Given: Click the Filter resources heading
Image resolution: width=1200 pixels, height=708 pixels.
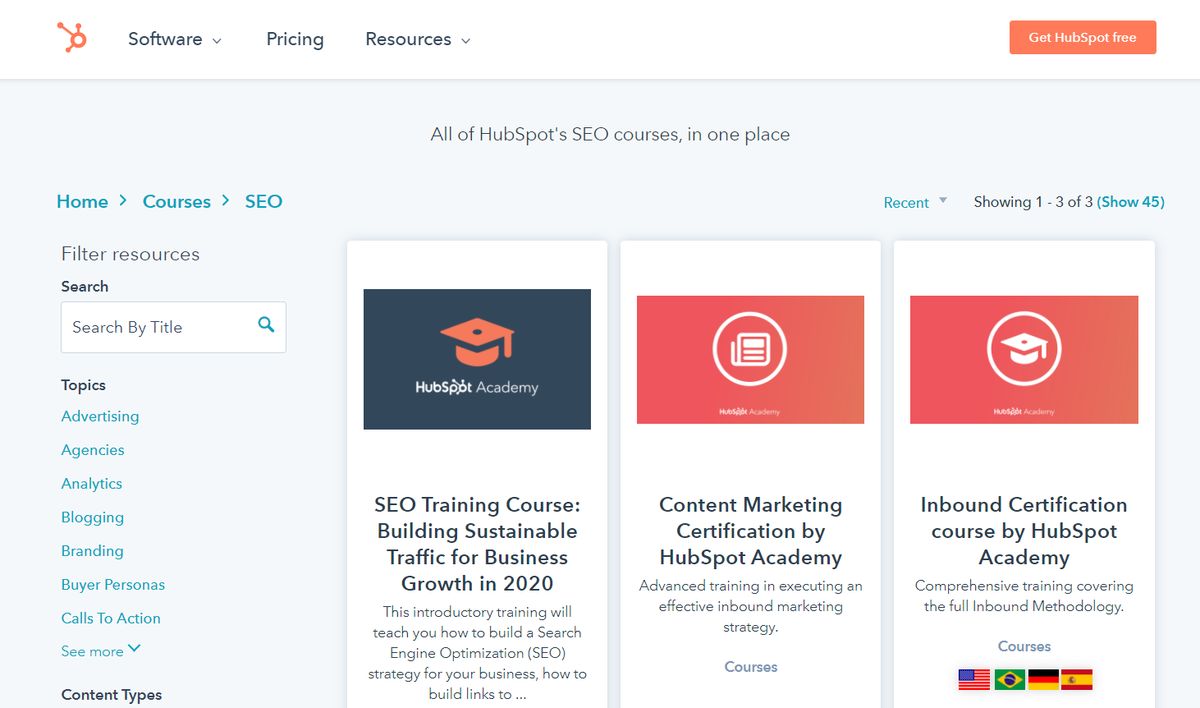Looking at the screenshot, I should coord(130,254).
